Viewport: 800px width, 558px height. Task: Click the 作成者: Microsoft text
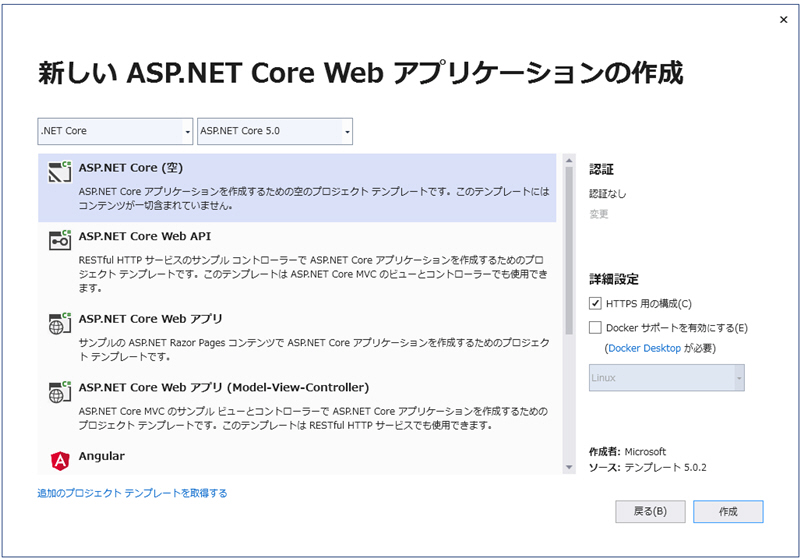click(628, 451)
